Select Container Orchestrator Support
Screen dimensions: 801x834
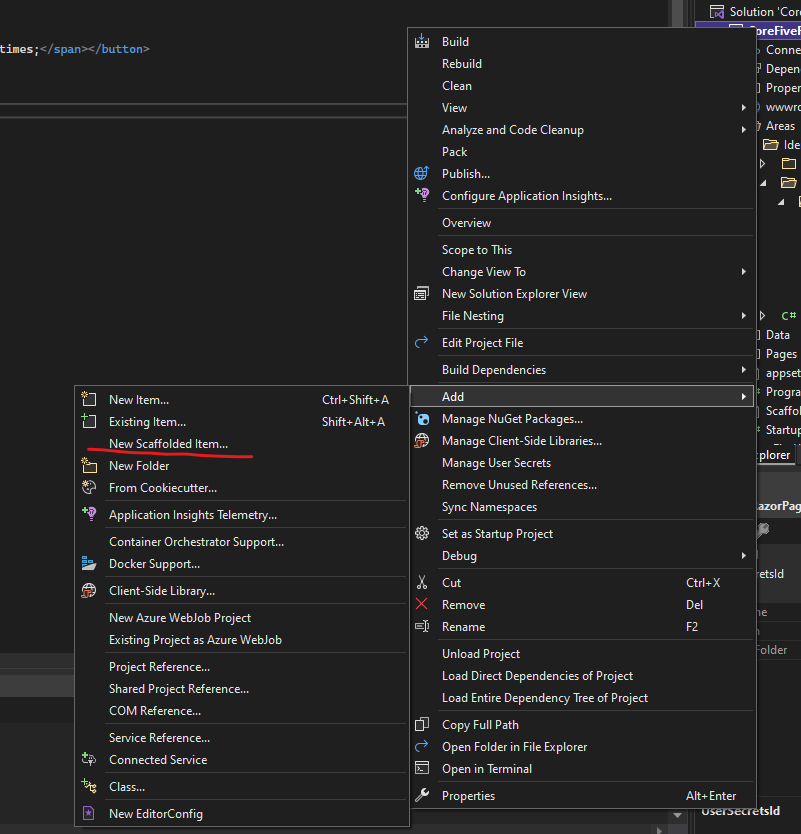point(196,541)
